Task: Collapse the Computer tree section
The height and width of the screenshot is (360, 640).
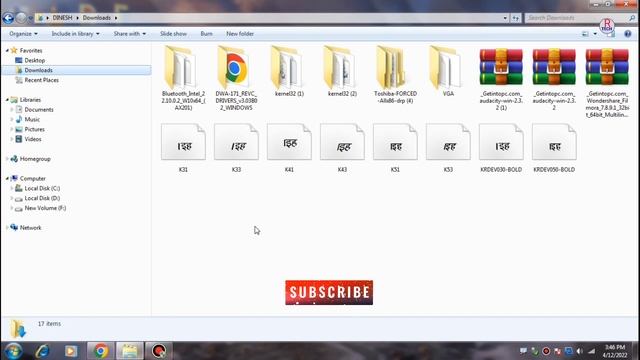Action: tap(7, 179)
